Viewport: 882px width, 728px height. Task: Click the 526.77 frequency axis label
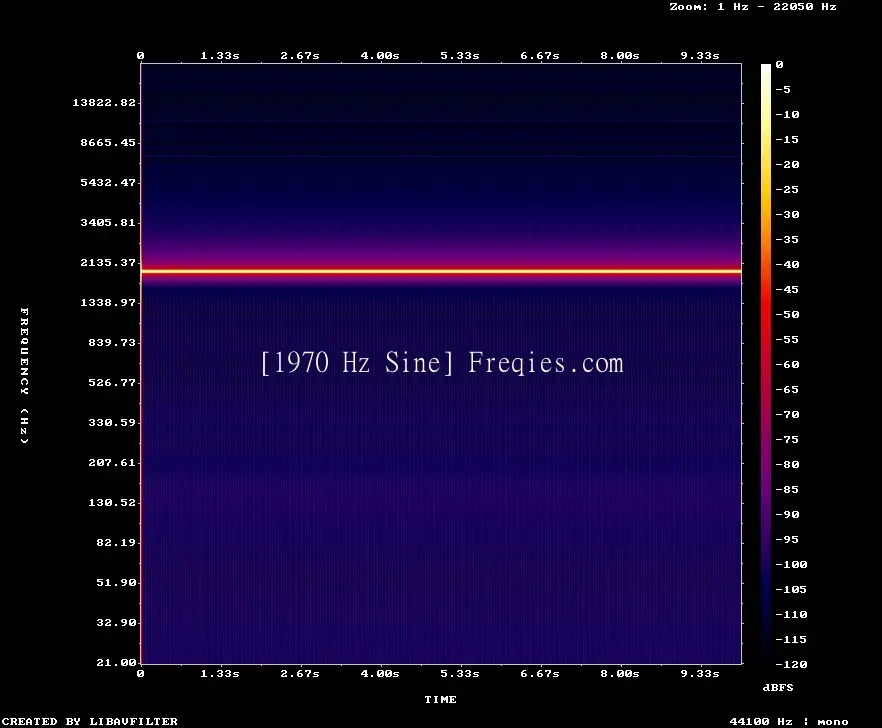112,382
